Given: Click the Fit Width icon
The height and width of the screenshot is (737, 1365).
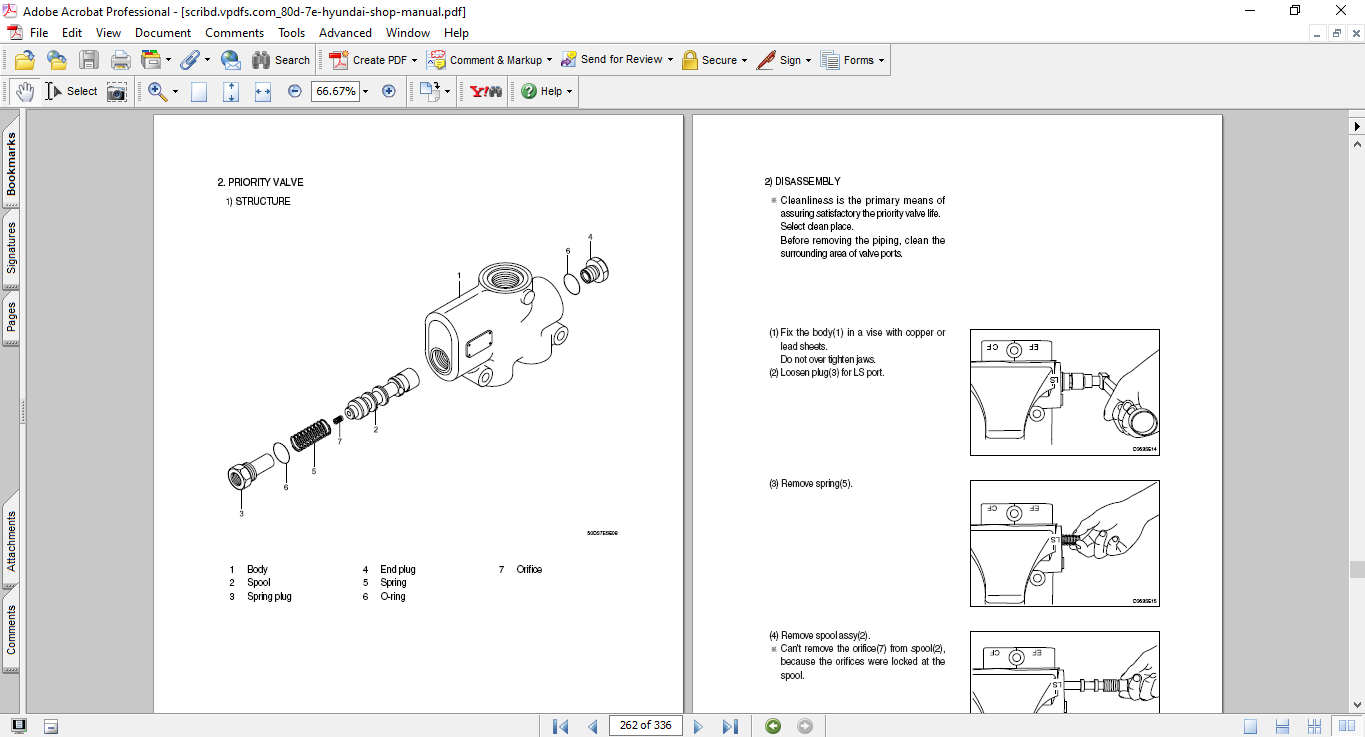Looking at the screenshot, I should pos(263,92).
